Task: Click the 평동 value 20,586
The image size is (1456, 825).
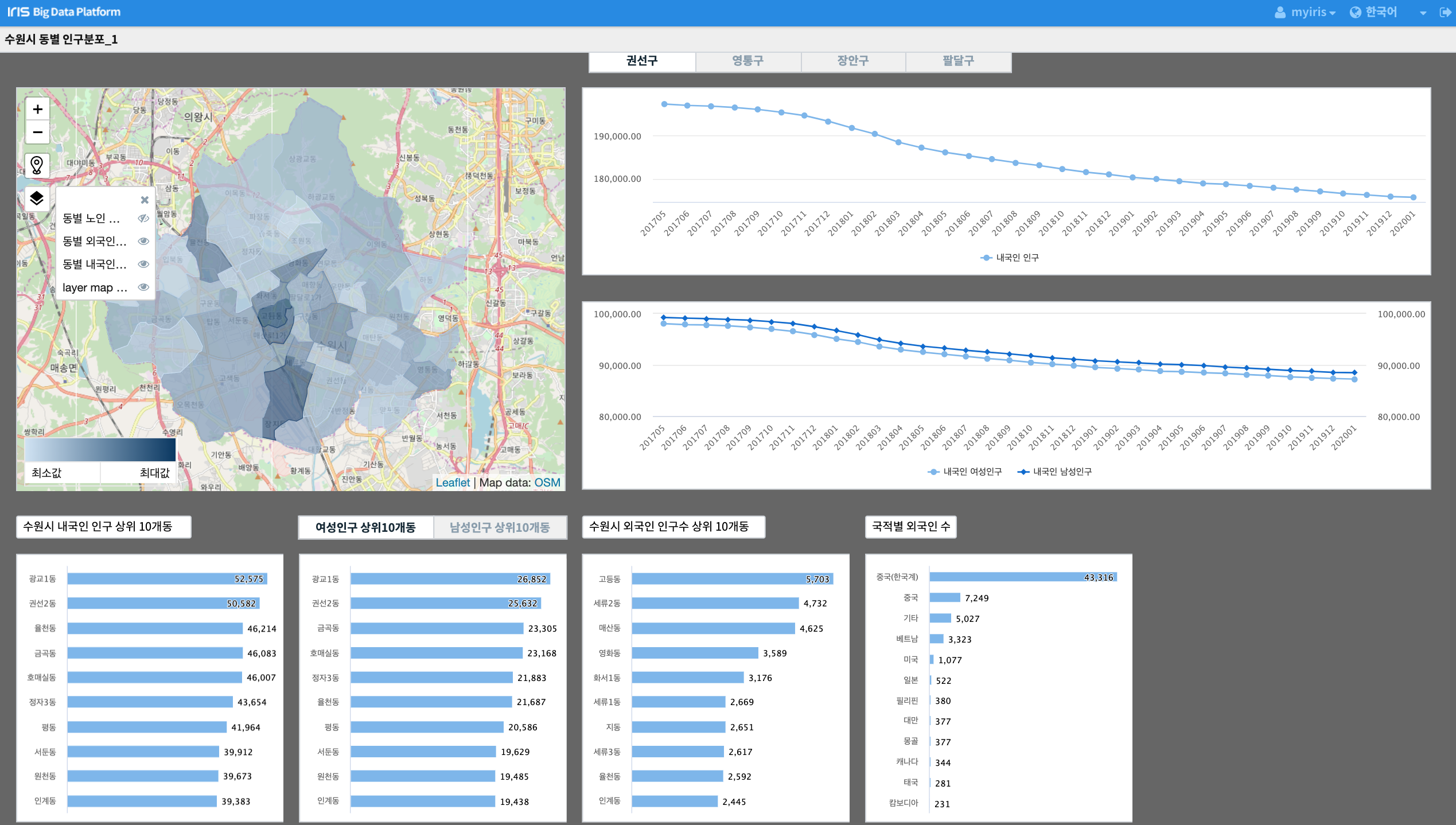Action: 523,727
